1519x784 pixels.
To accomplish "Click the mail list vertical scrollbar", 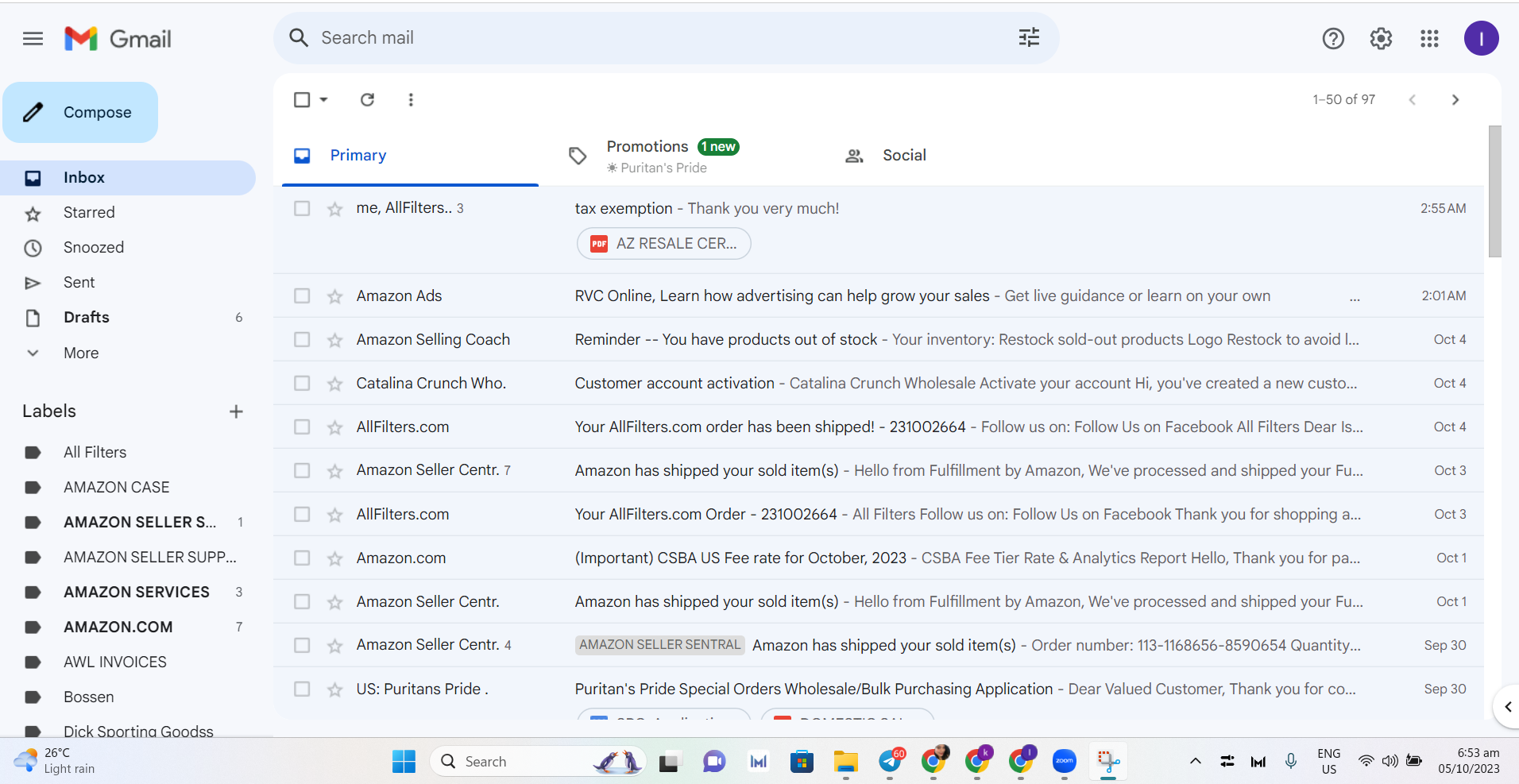I will pyautogui.click(x=1494, y=191).
